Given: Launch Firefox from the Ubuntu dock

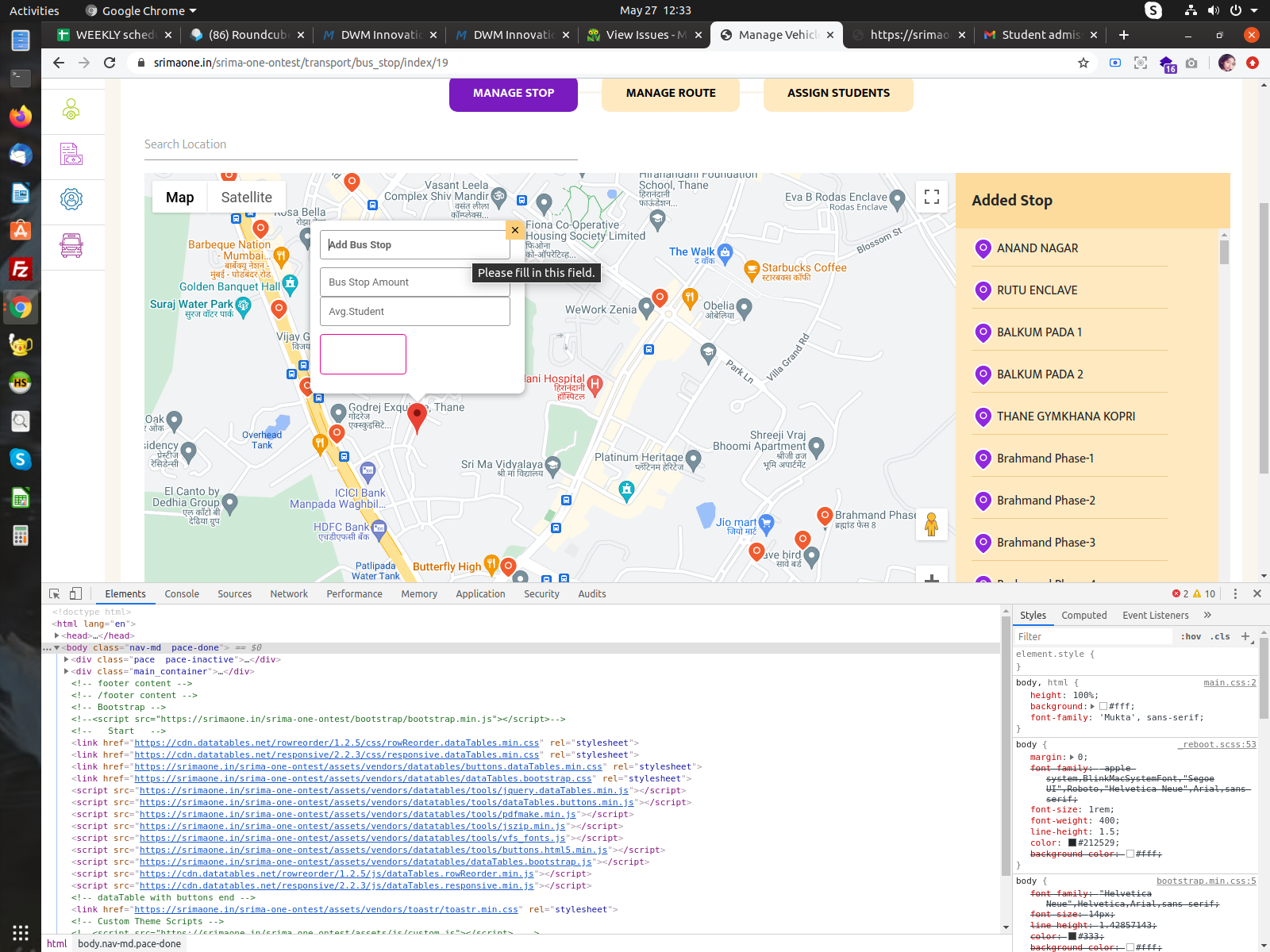Looking at the screenshot, I should point(21,117).
